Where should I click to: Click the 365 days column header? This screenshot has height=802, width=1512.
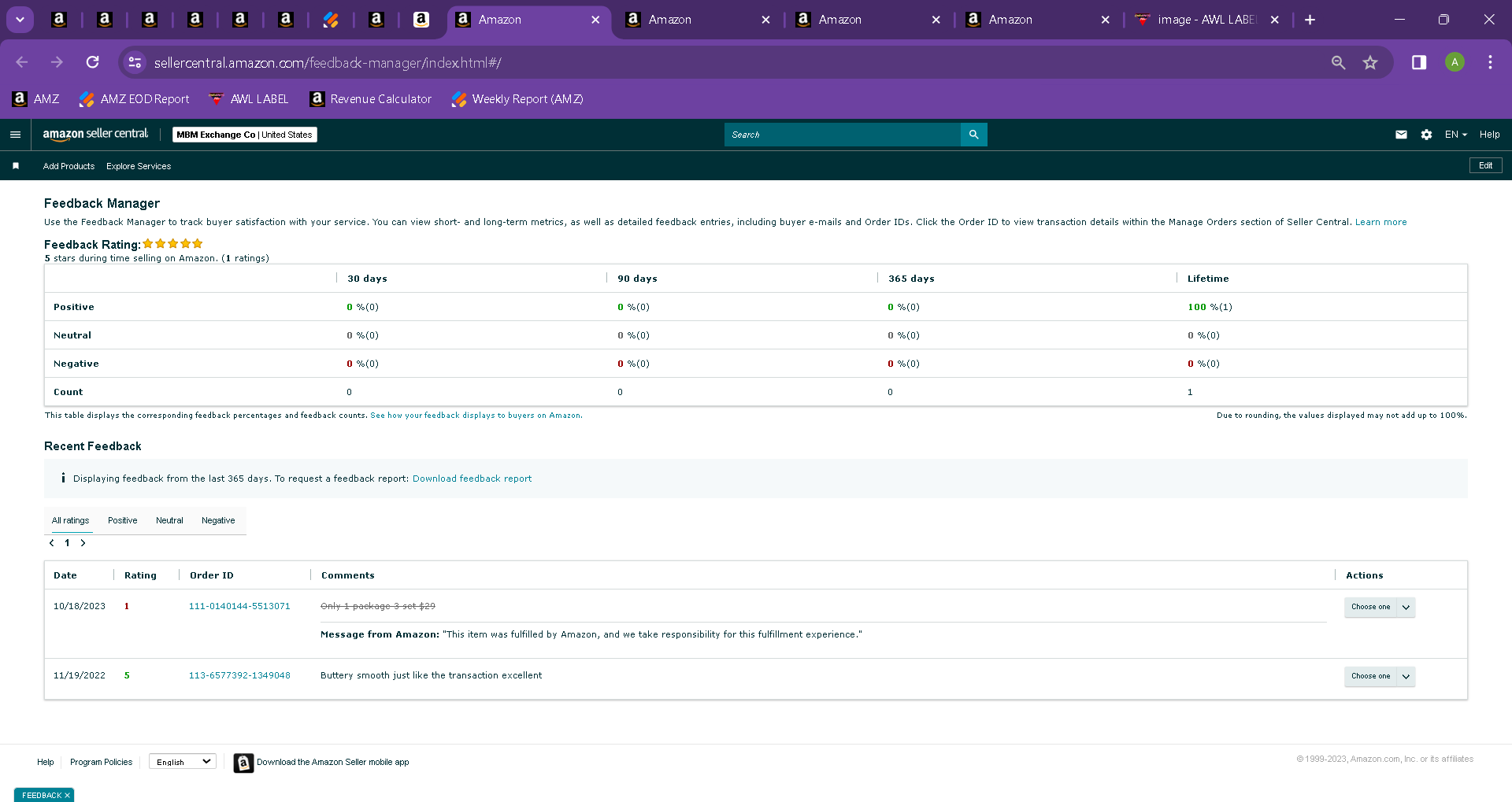tap(911, 279)
